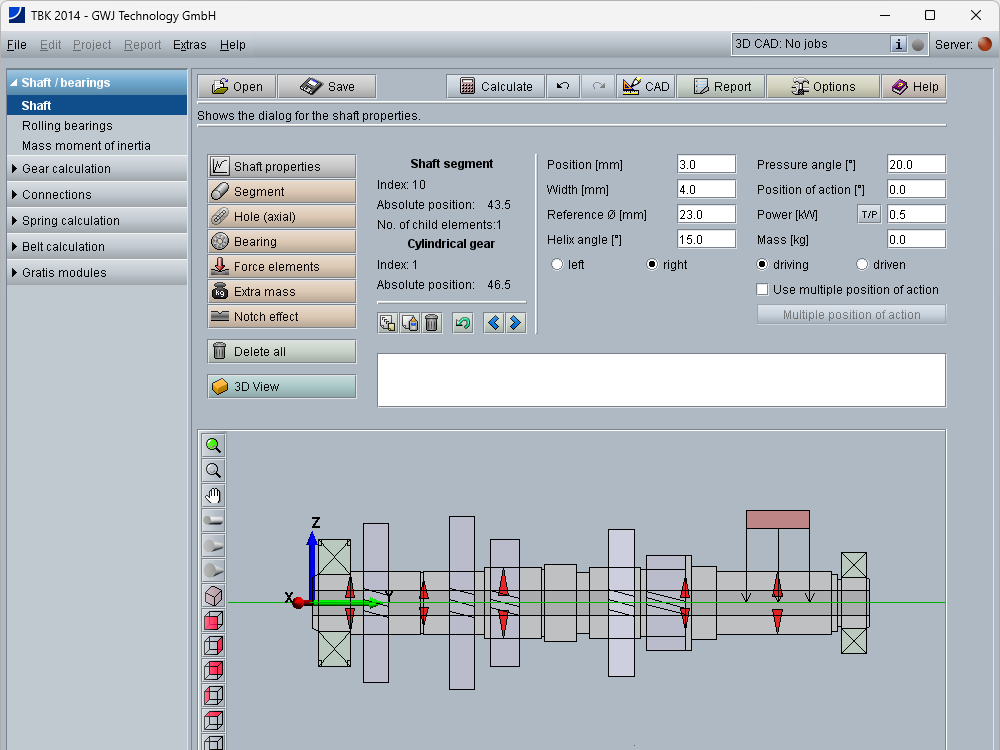Image resolution: width=1000 pixels, height=750 pixels.
Task: Click the Calculate button
Action: click(x=496, y=87)
